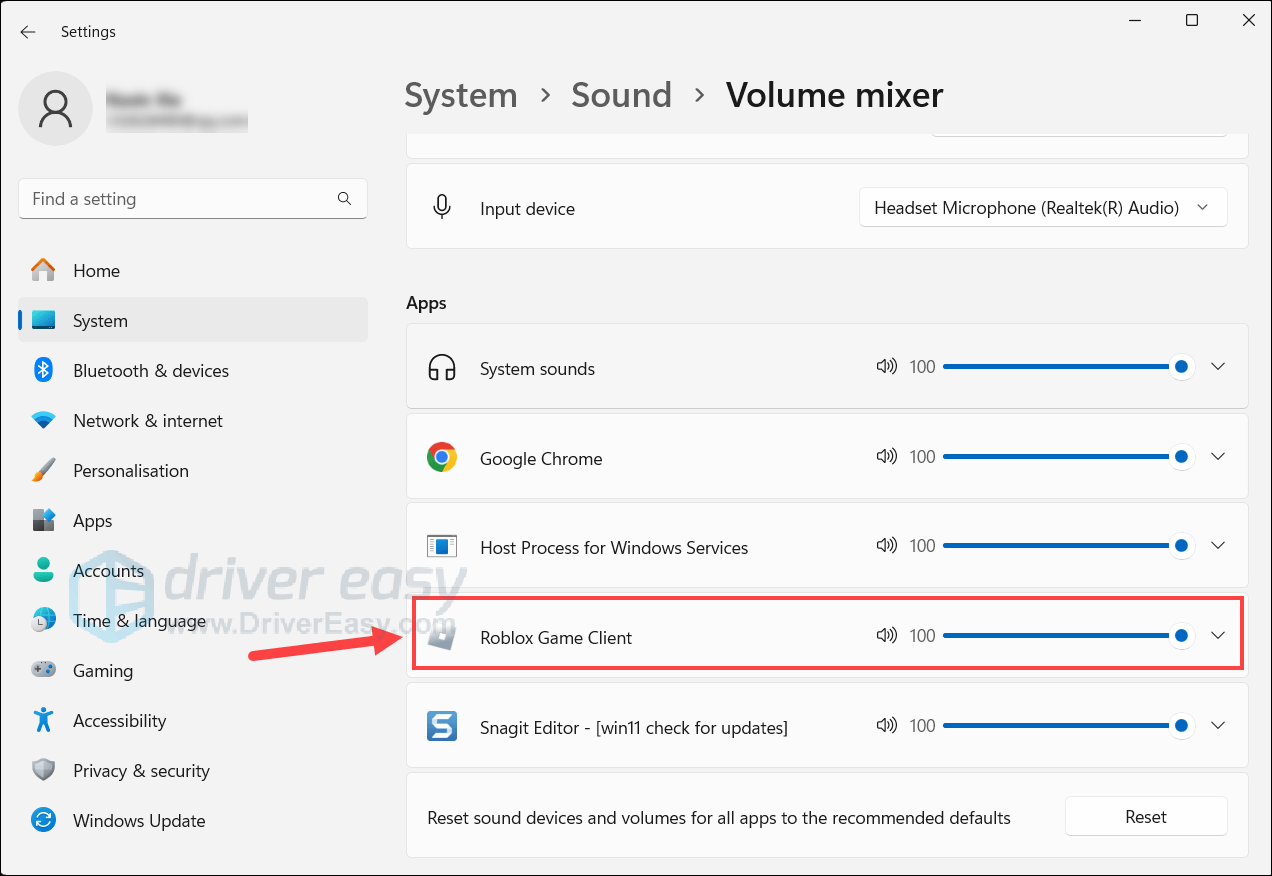This screenshot has height=876, width=1272.
Task: Click the Snagit Editor volume slider
Action: coord(1068,725)
